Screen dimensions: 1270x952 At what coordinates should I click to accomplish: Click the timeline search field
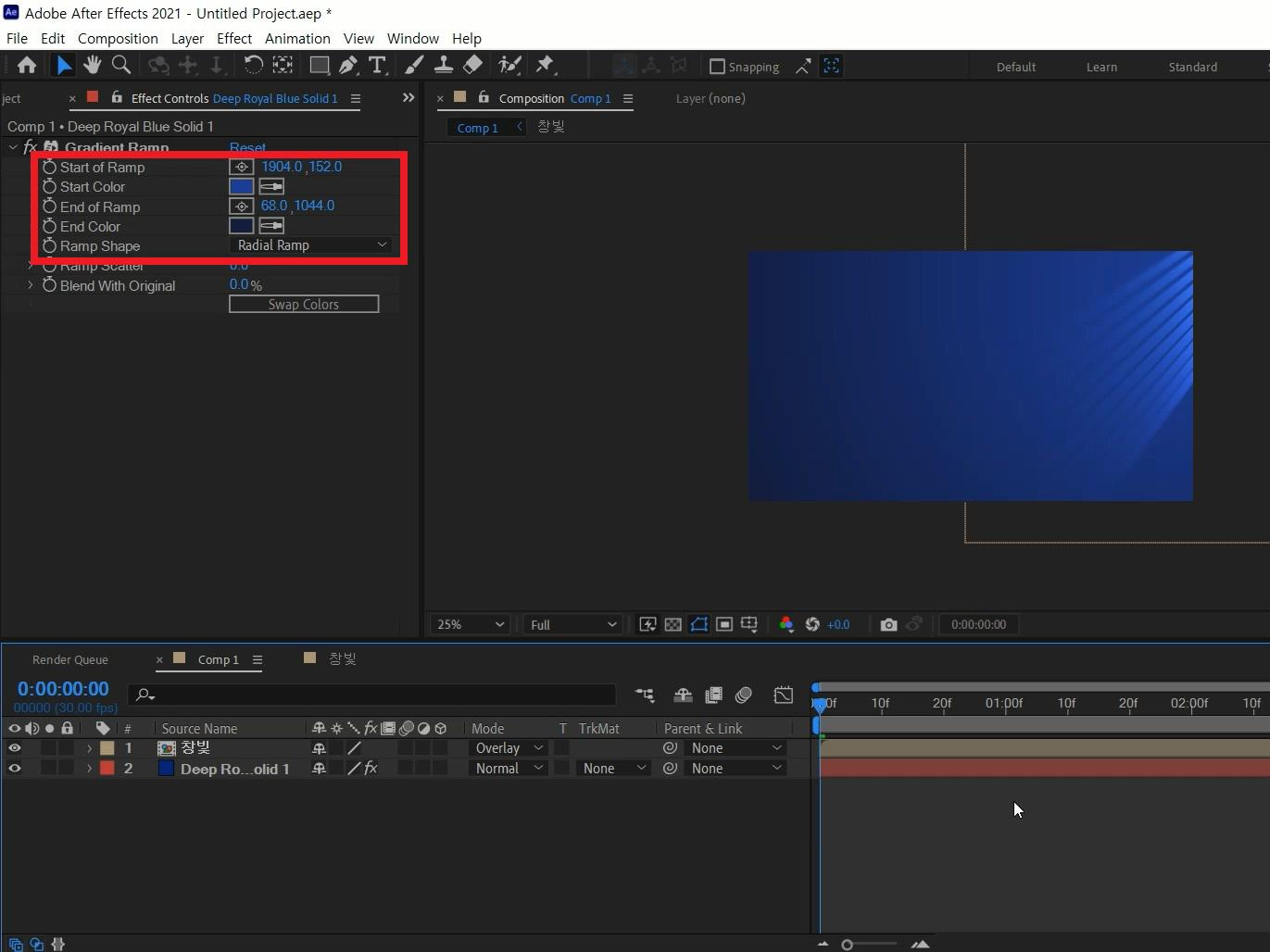(371, 695)
